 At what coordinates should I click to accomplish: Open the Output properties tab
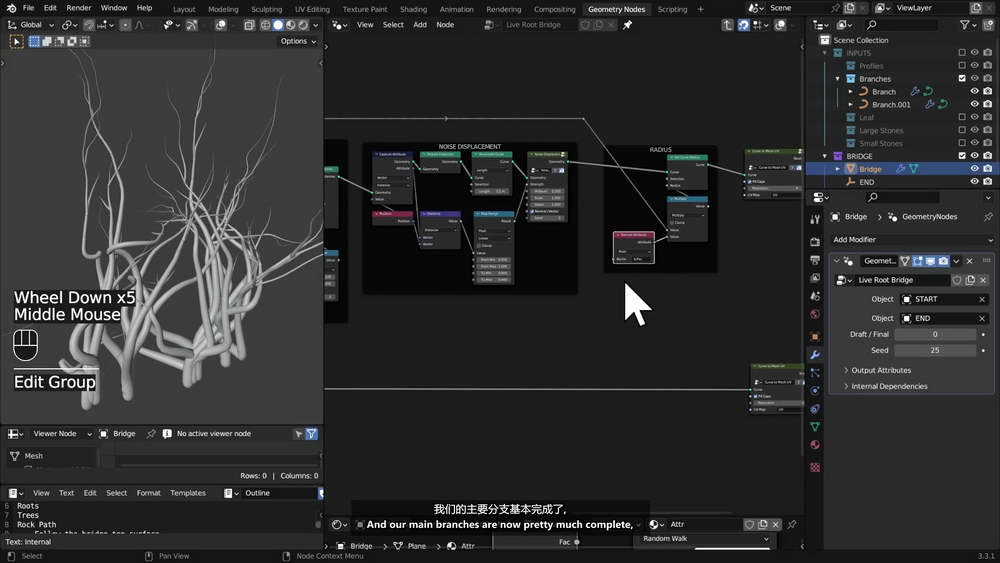pyautogui.click(x=814, y=260)
